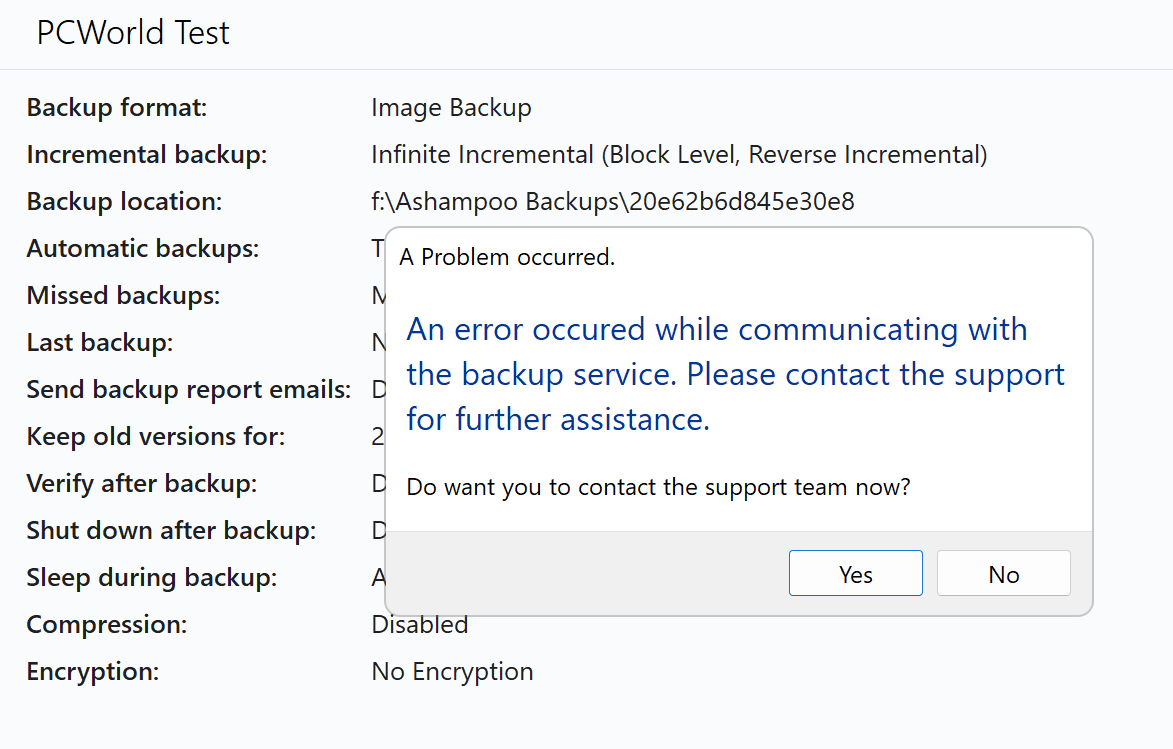
Task: Click the 'Disabled' compression value
Action: (420, 625)
